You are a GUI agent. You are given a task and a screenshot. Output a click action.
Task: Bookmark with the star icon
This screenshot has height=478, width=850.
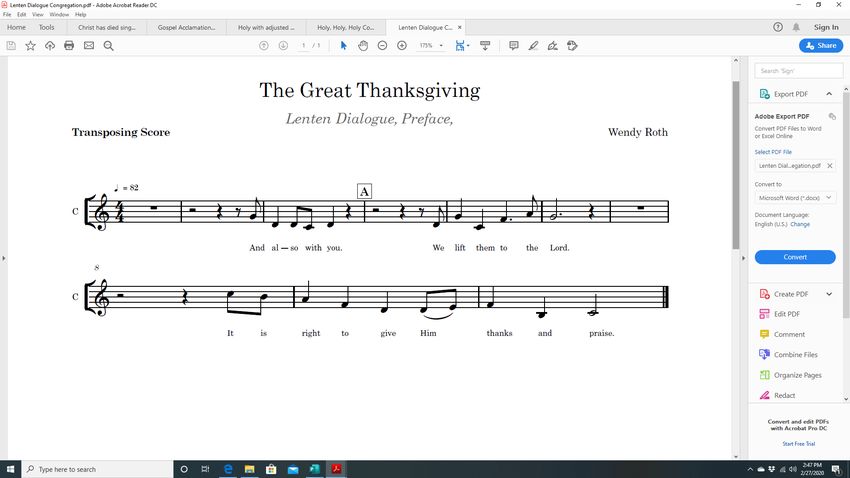(30, 46)
